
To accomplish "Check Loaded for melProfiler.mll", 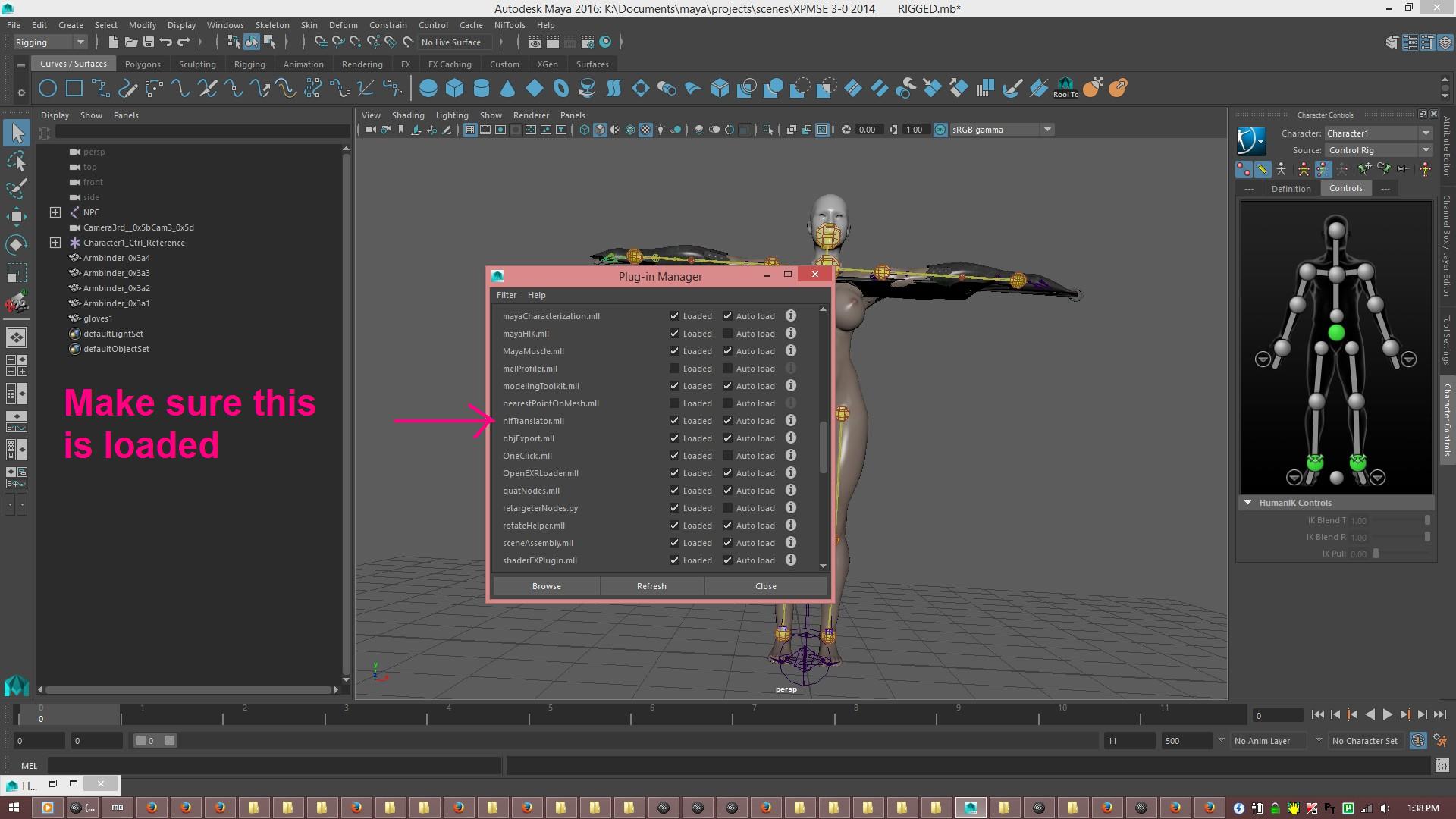I will [x=674, y=369].
